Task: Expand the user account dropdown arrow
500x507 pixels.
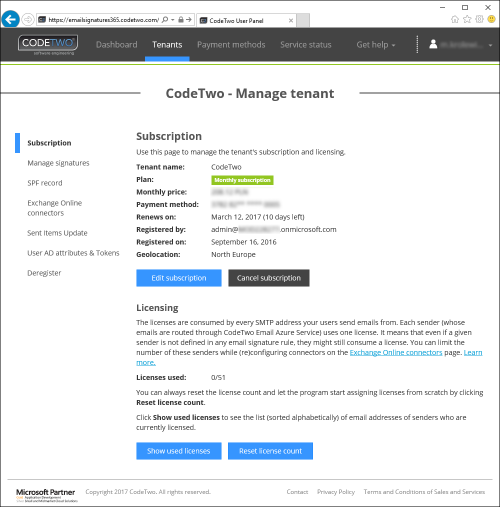Action: point(490,45)
